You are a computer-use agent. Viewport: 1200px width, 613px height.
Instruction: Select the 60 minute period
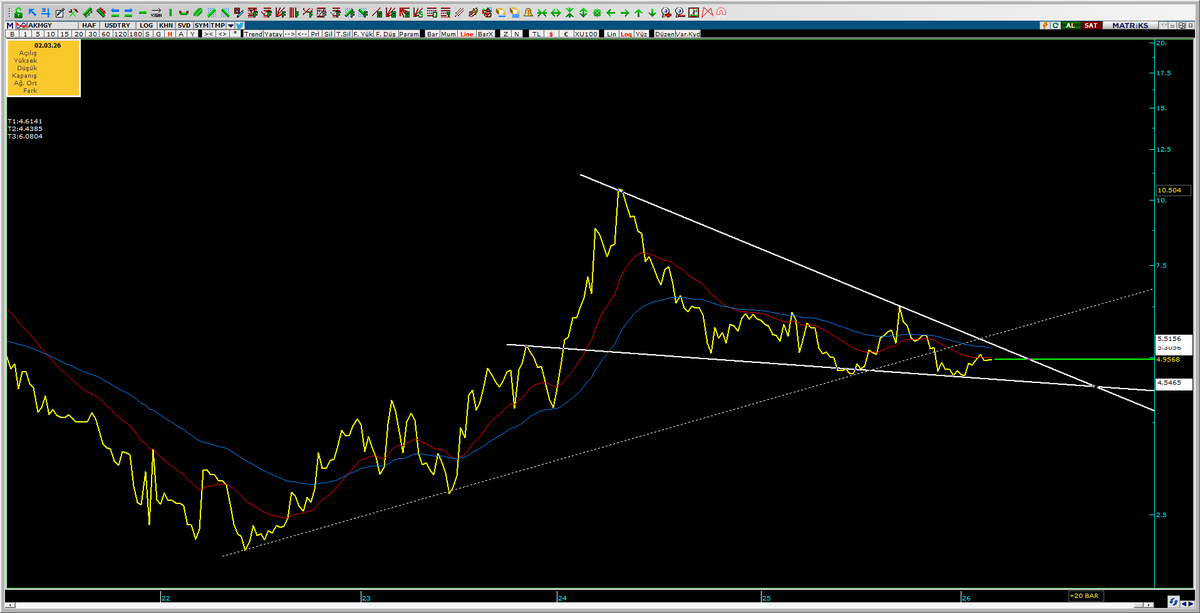pos(105,34)
